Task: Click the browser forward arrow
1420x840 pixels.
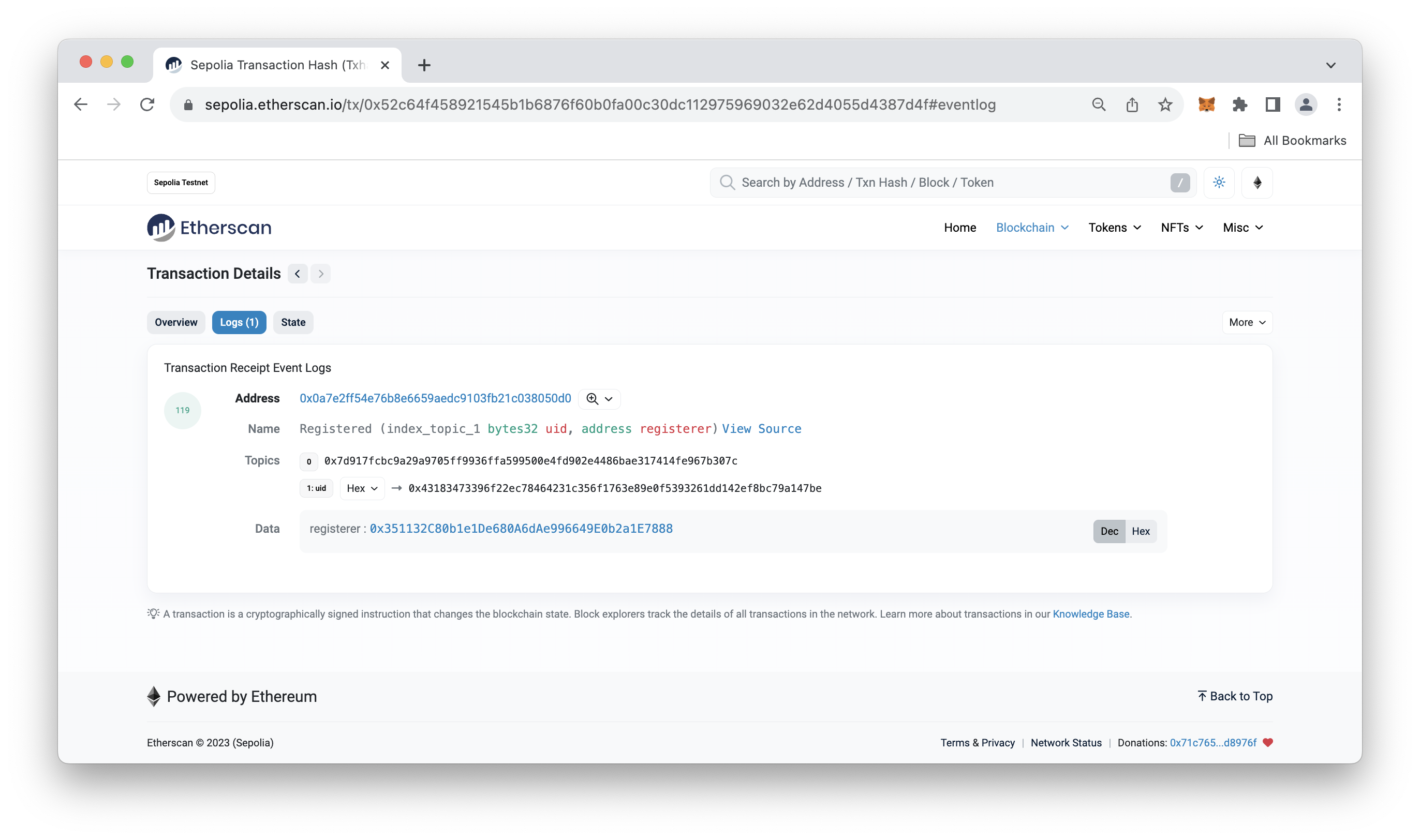Action: point(114,104)
